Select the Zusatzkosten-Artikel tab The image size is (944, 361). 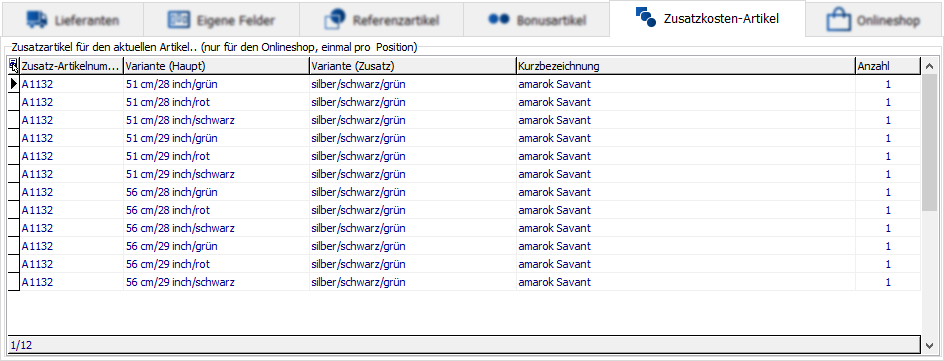pyautogui.click(x=707, y=19)
